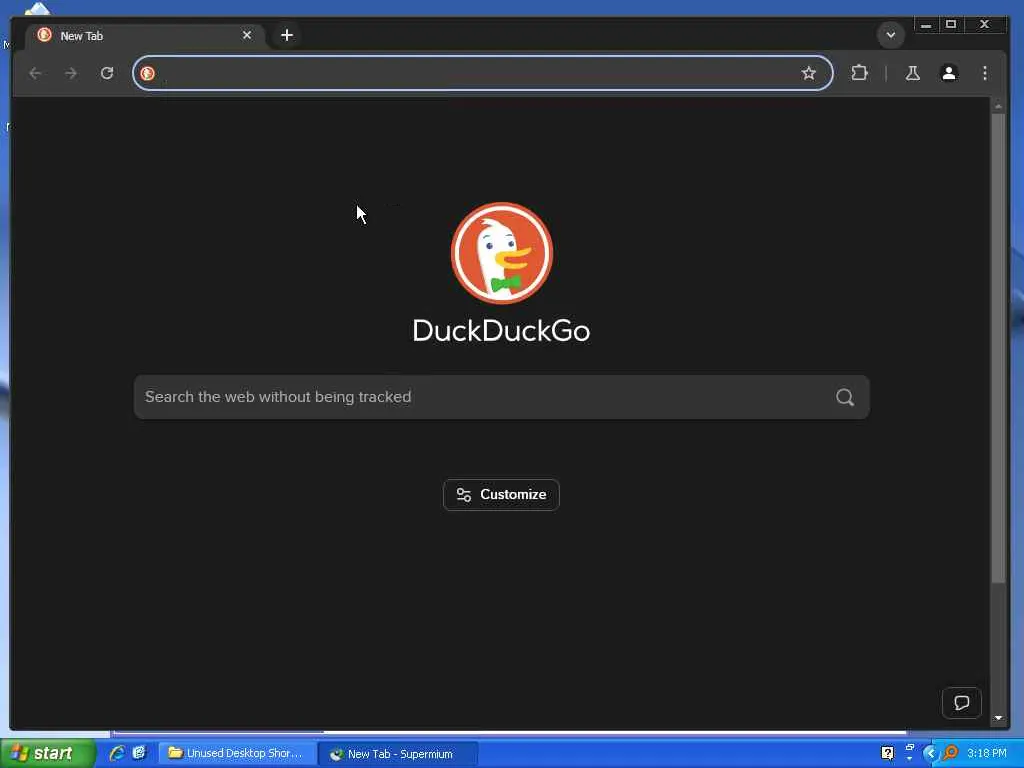Click the orange magnifier tray icon

click(x=950, y=753)
